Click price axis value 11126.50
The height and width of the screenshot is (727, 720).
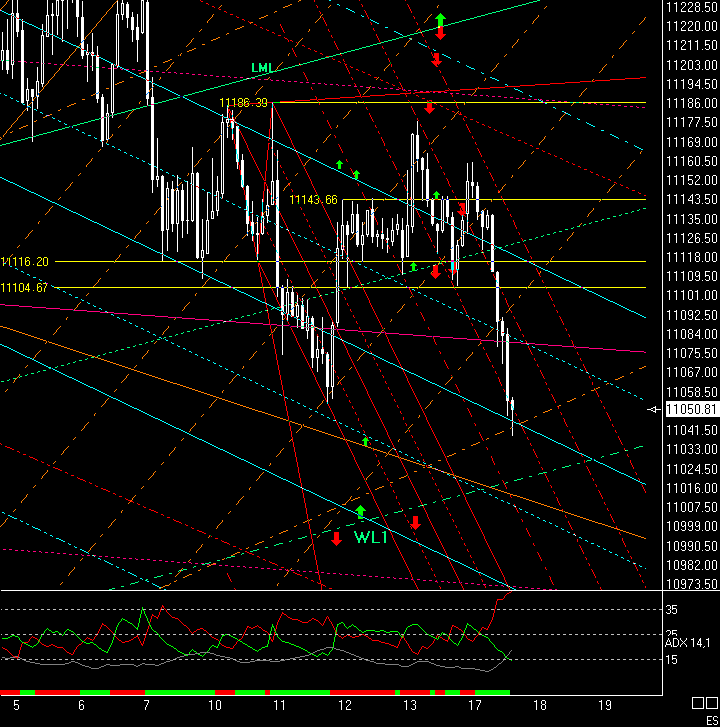(691, 238)
